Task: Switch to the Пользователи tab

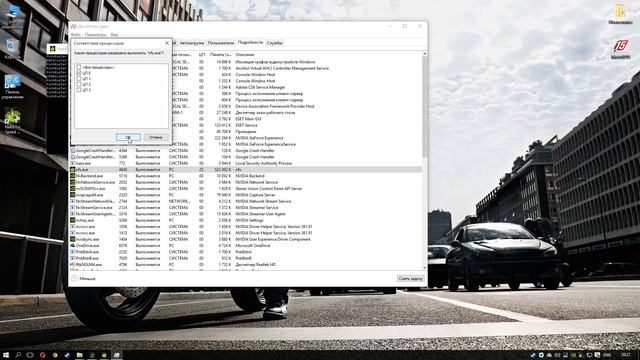Action: [221, 43]
